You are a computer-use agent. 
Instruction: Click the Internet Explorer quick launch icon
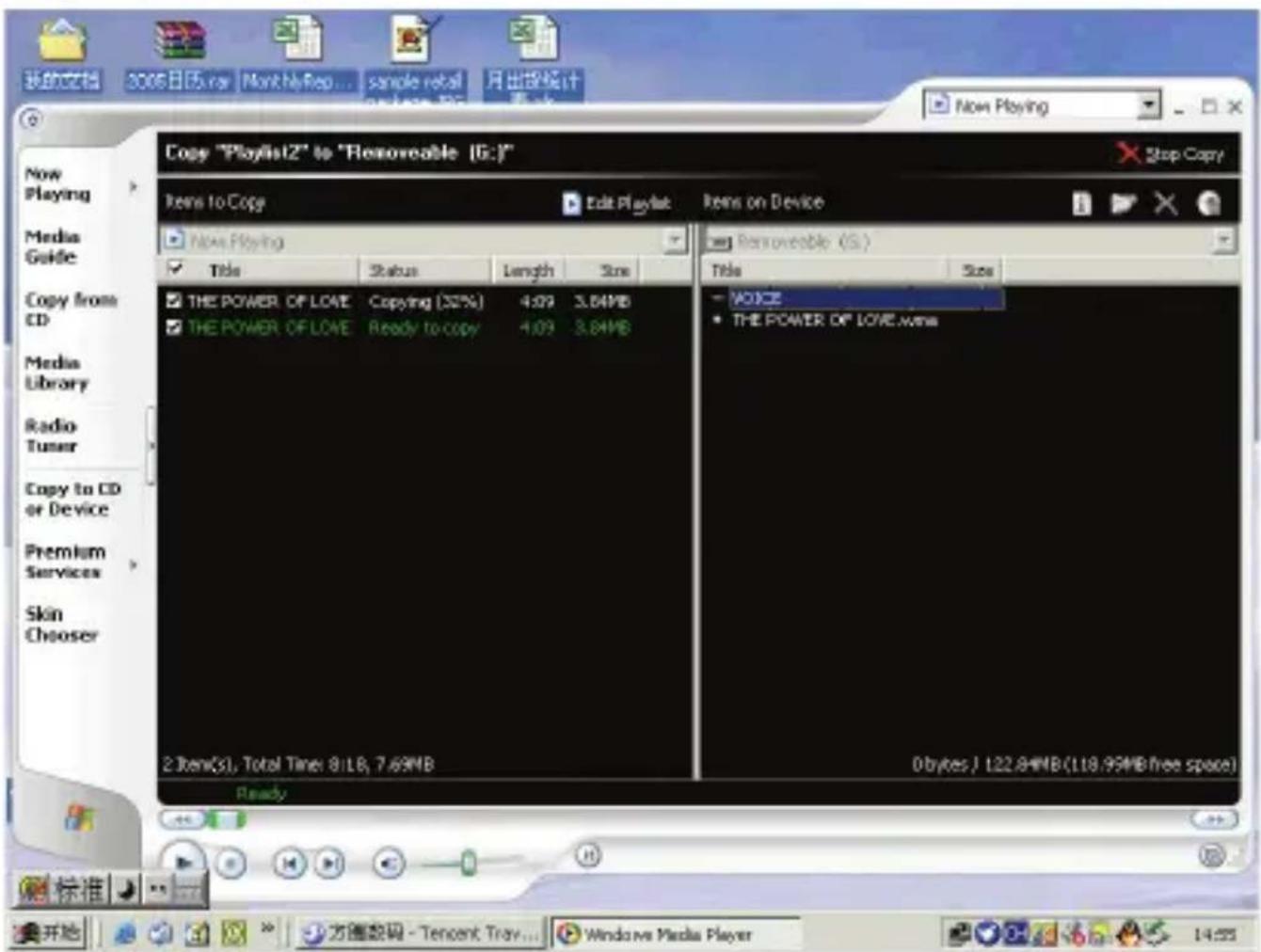(125, 933)
